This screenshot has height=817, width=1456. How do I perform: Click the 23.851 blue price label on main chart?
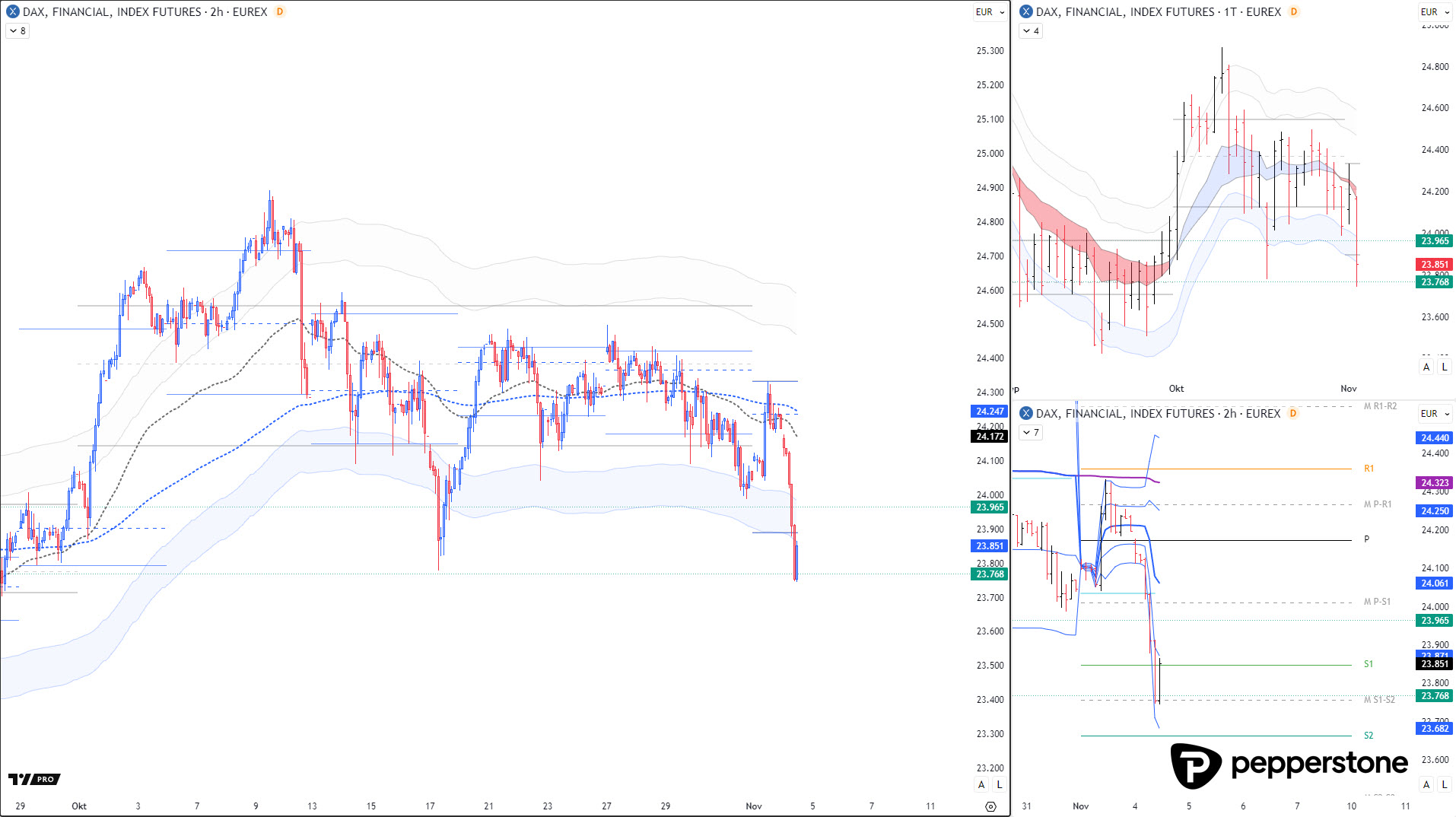tap(990, 546)
